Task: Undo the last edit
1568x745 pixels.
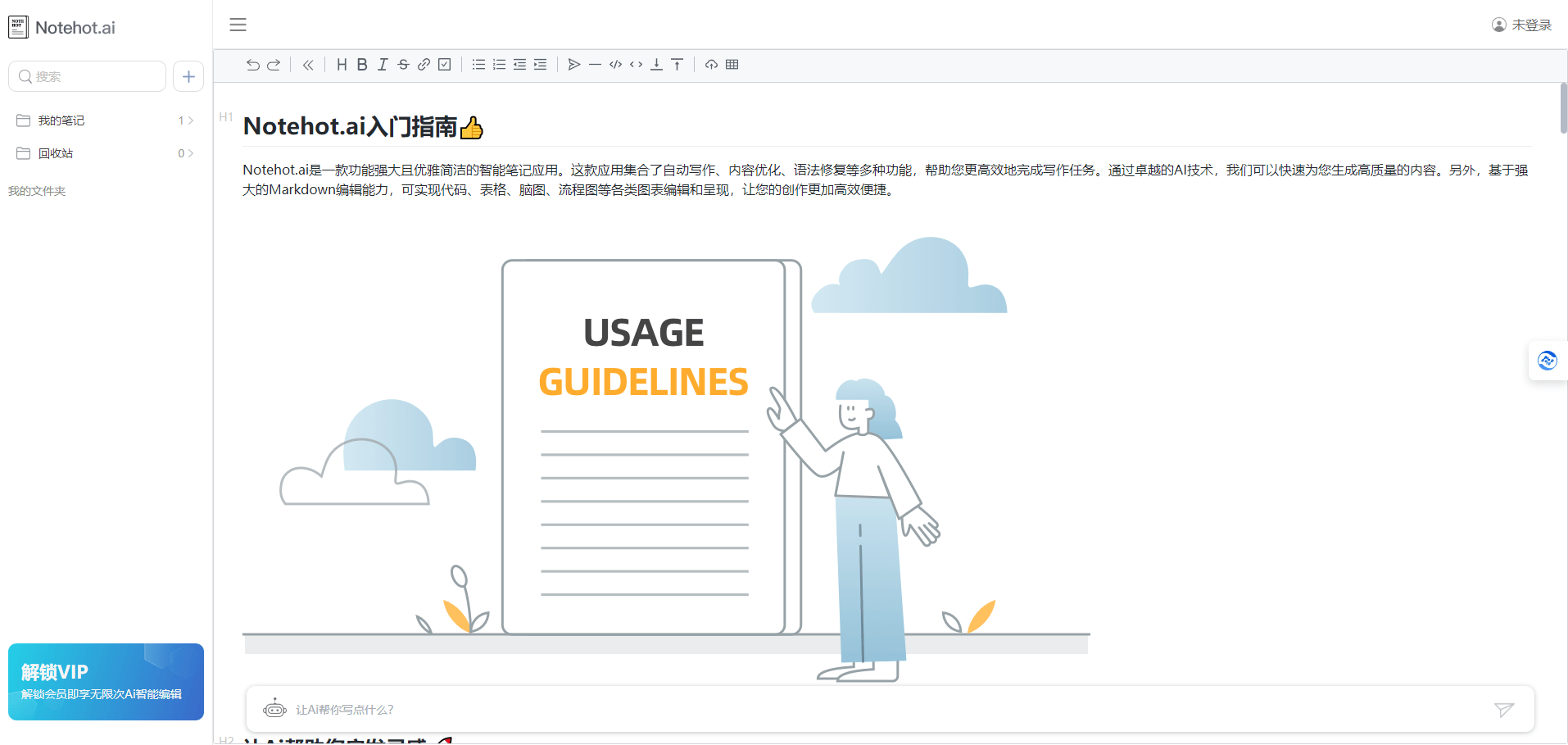Action: 253,65
